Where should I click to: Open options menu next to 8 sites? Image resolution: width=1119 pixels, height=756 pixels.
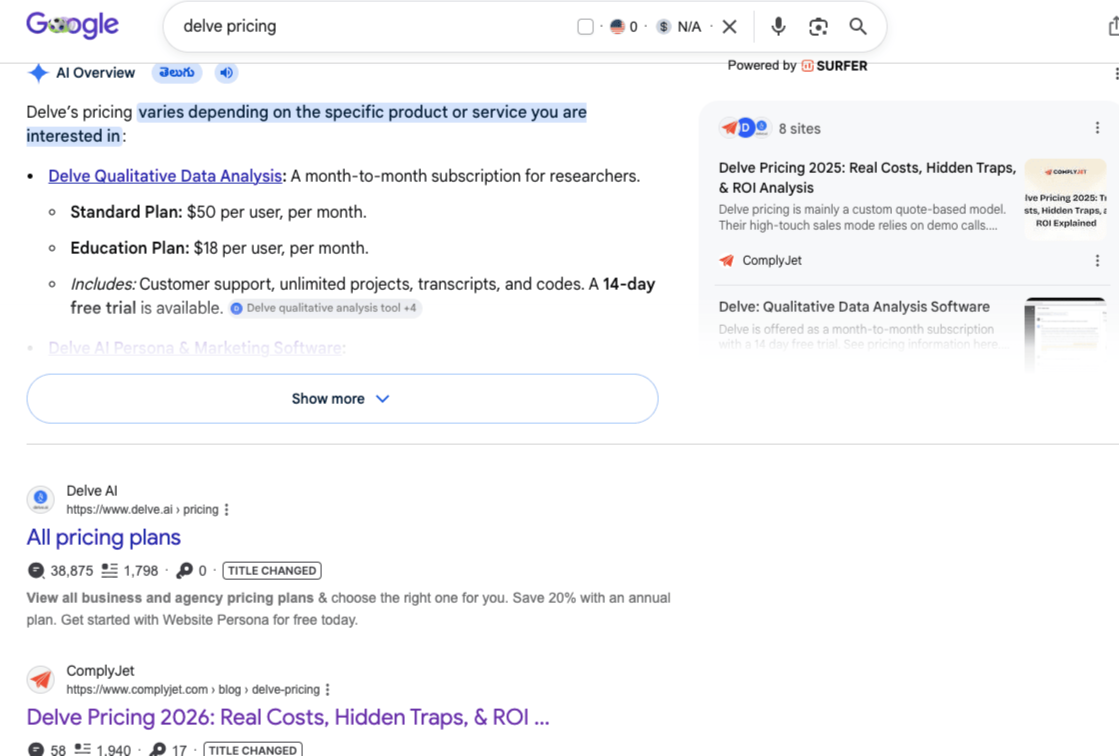pos(1097,128)
